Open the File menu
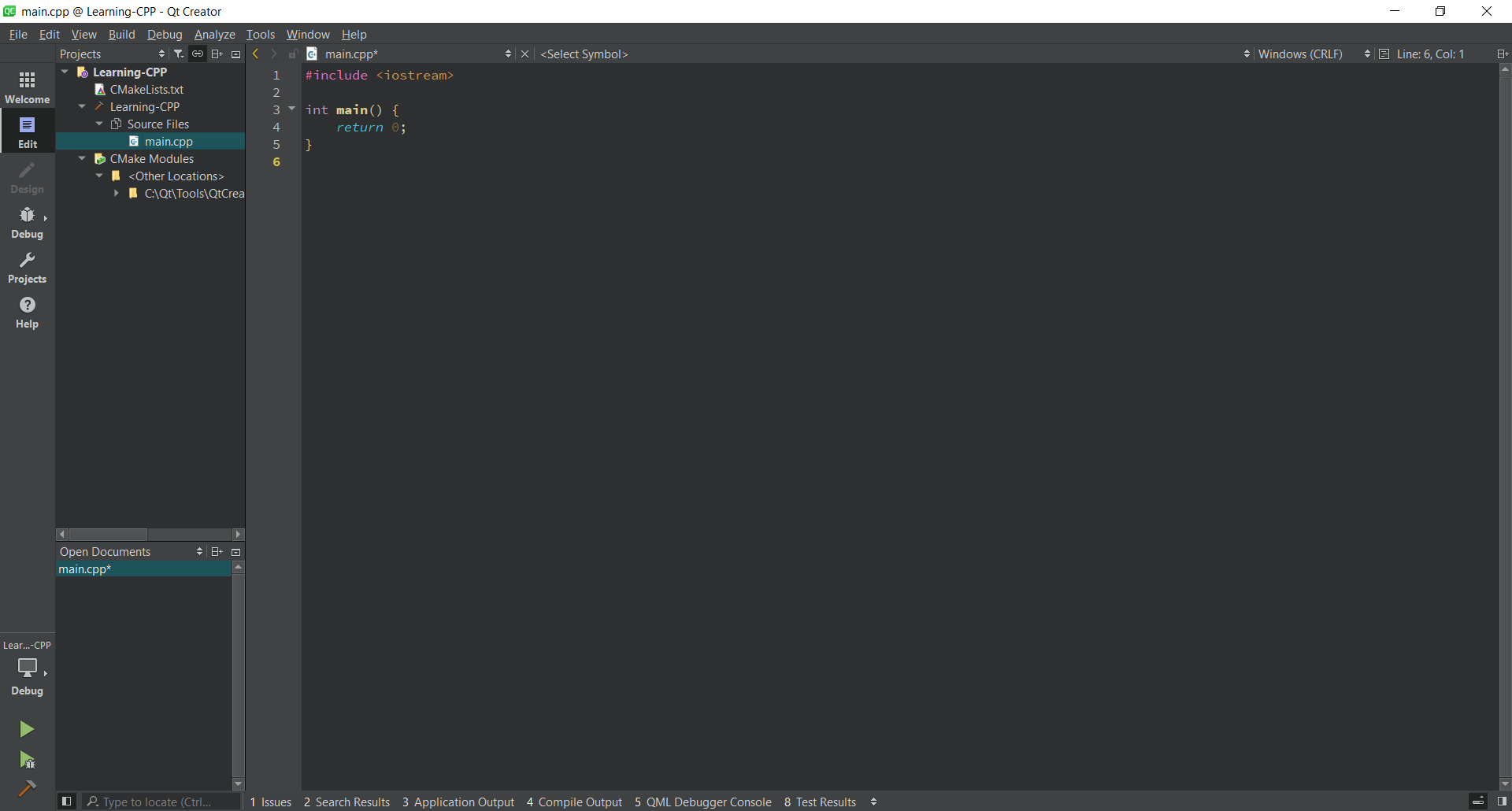Screen dimensions: 1512x811 [18, 34]
